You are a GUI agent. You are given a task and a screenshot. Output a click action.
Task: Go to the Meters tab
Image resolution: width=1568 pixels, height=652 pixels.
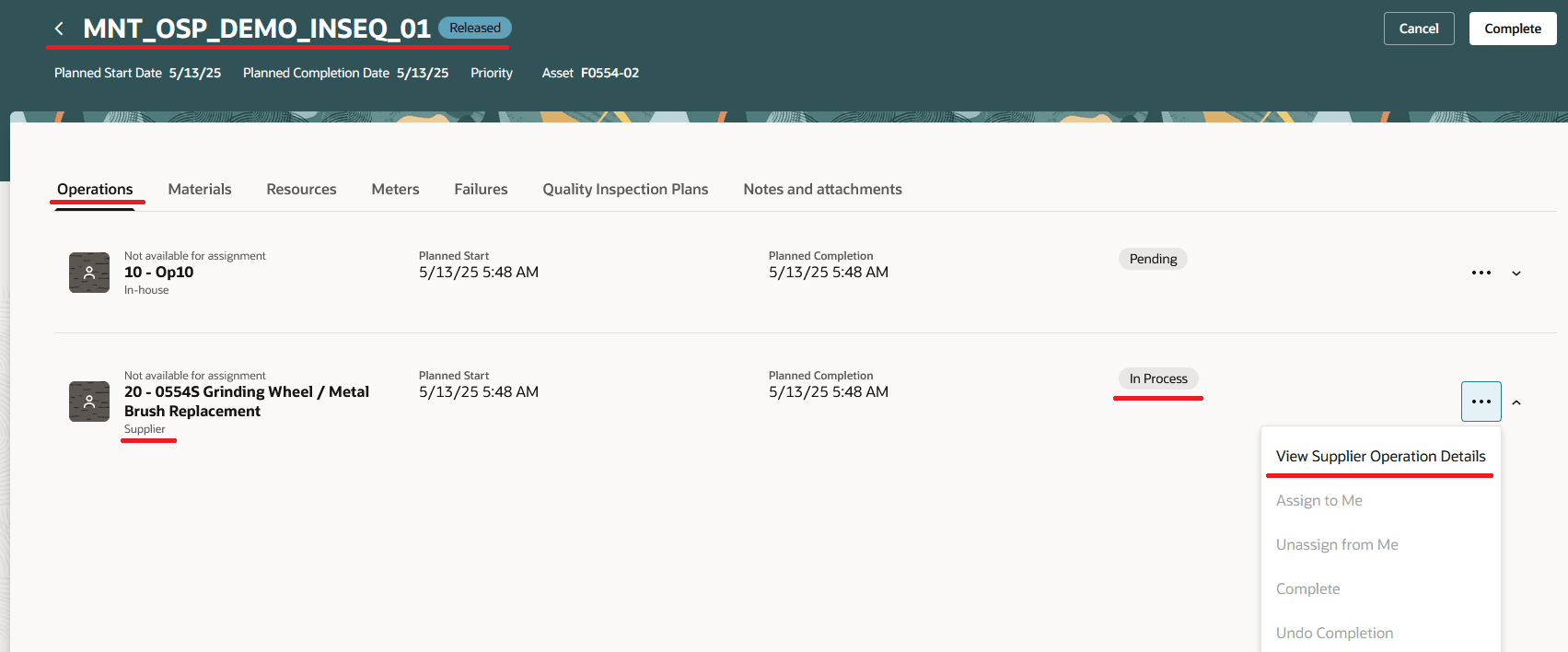pos(395,189)
